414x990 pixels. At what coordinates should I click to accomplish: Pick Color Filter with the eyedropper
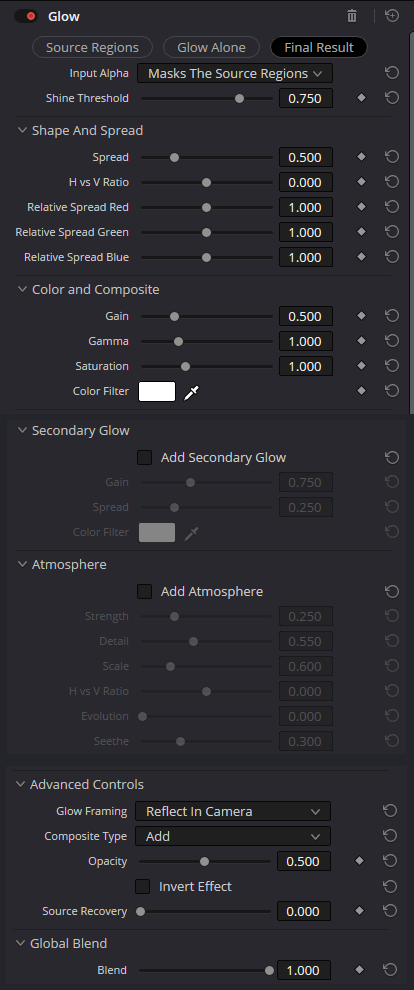pyautogui.click(x=191, y=393)
